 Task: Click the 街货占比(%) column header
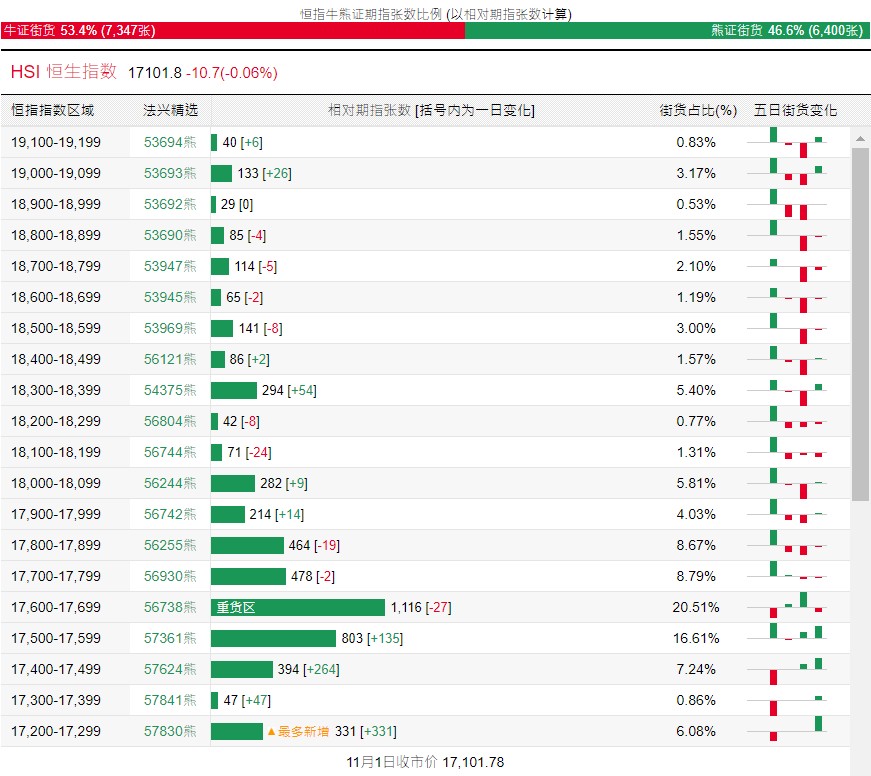[698, 110]
